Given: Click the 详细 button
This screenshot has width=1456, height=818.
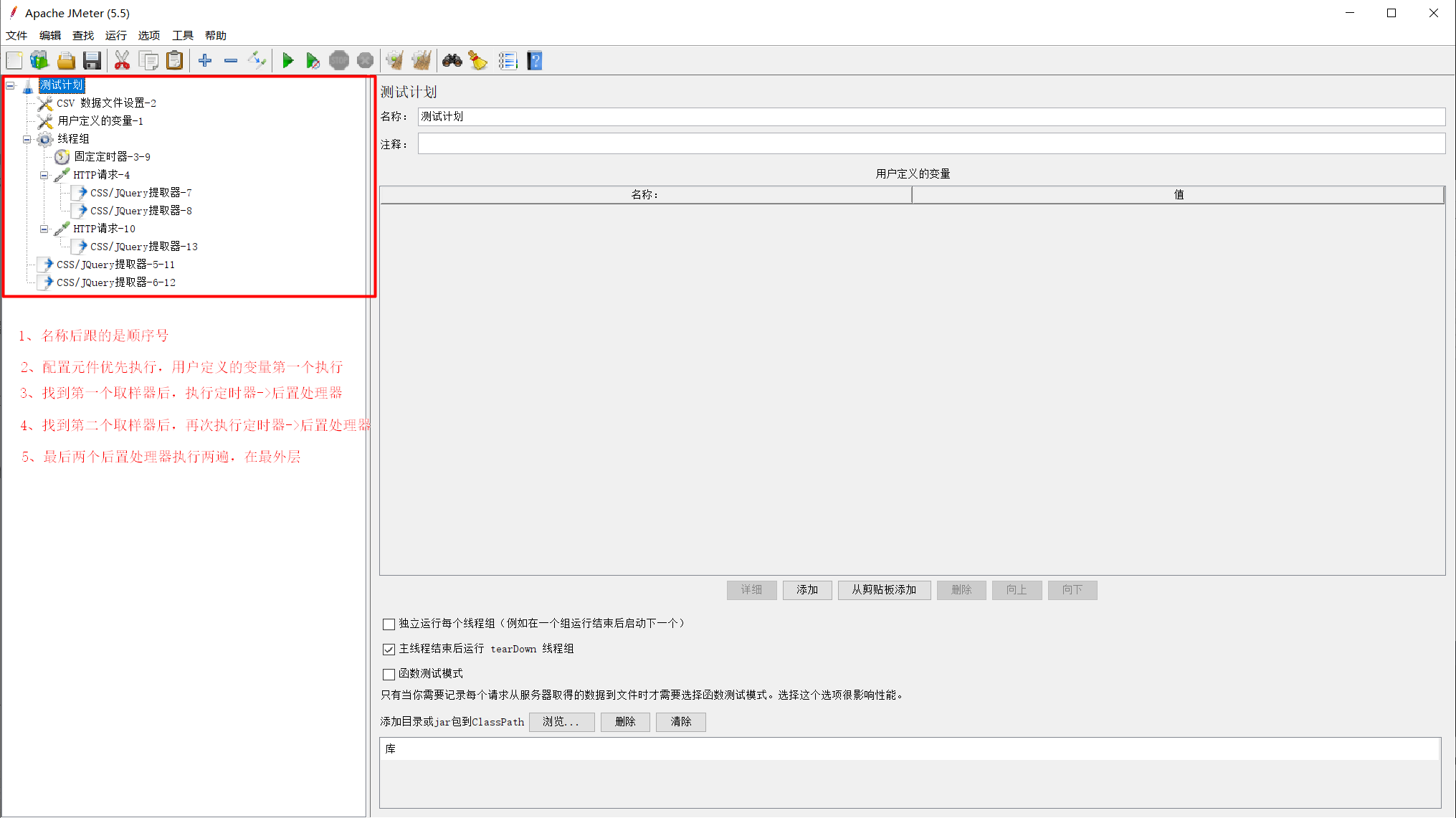Looking at the screenshot, I should pos(751,590).
